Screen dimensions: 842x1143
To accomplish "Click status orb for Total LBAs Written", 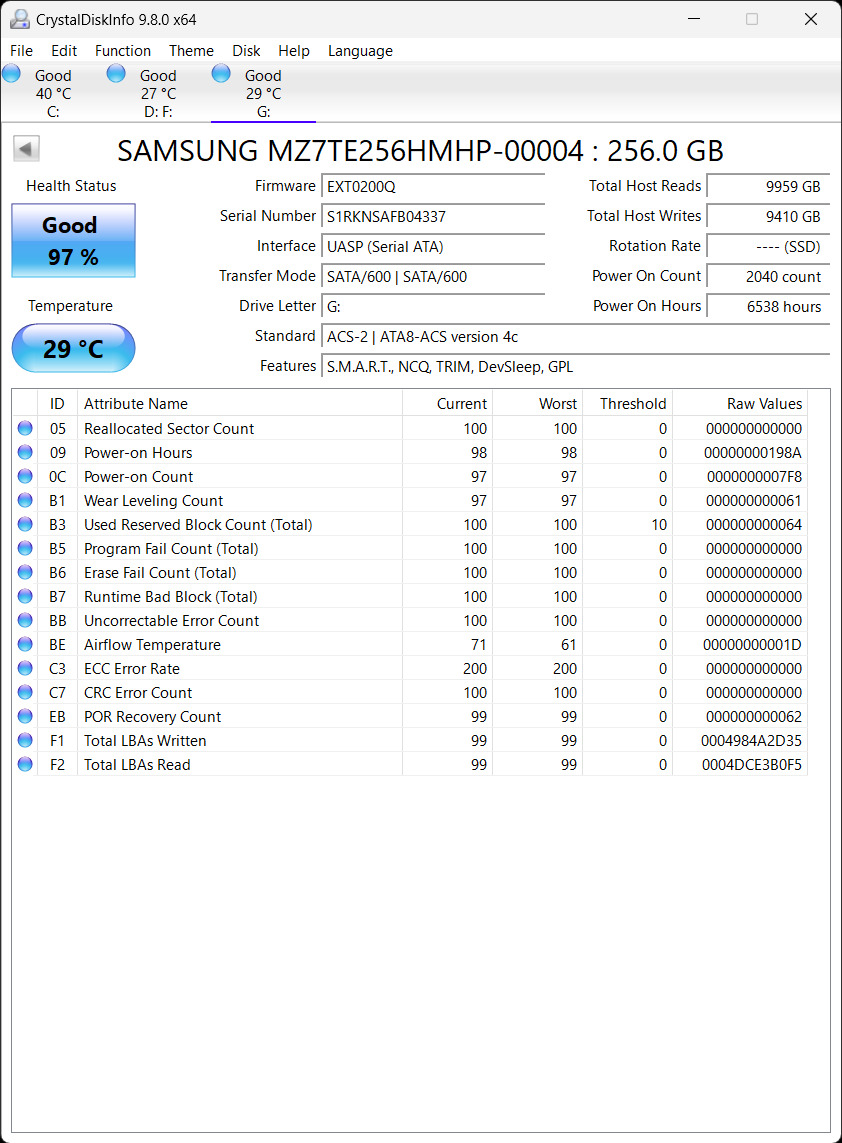I will [26, 740].
